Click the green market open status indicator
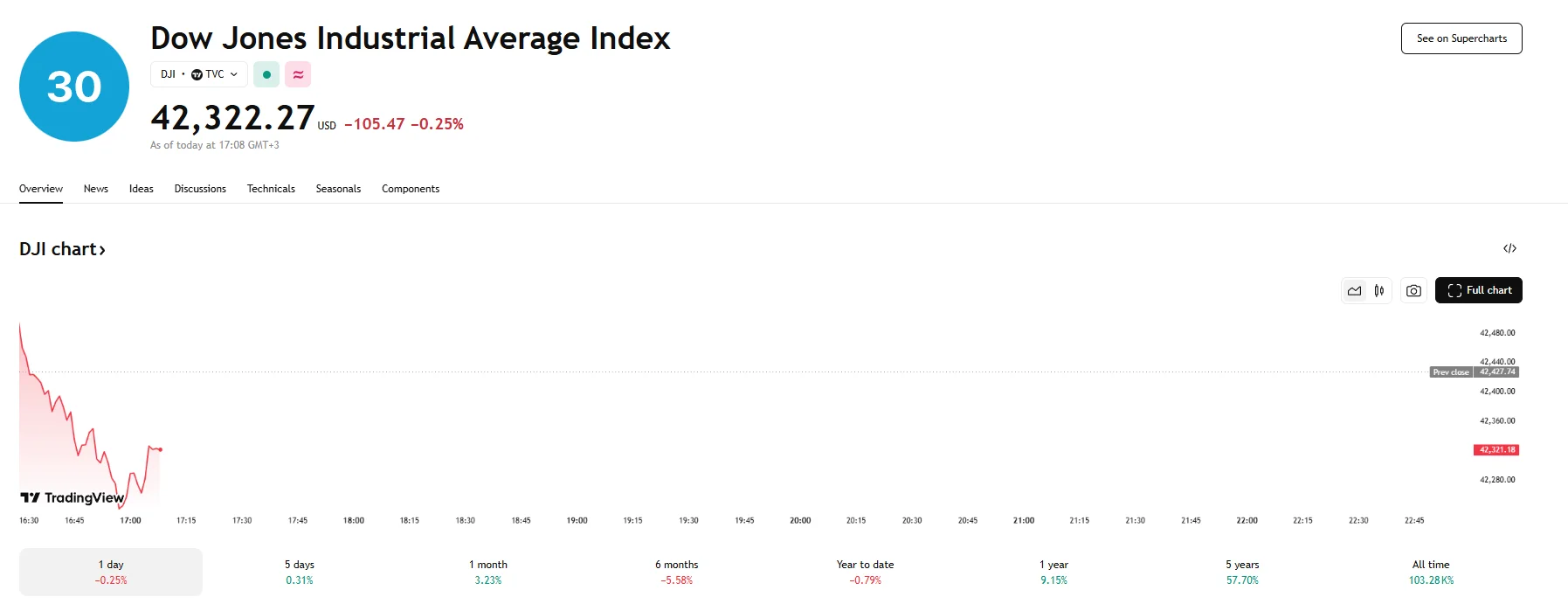The width and height of the screenshot is (1568, 611). (x=266, y=74)
